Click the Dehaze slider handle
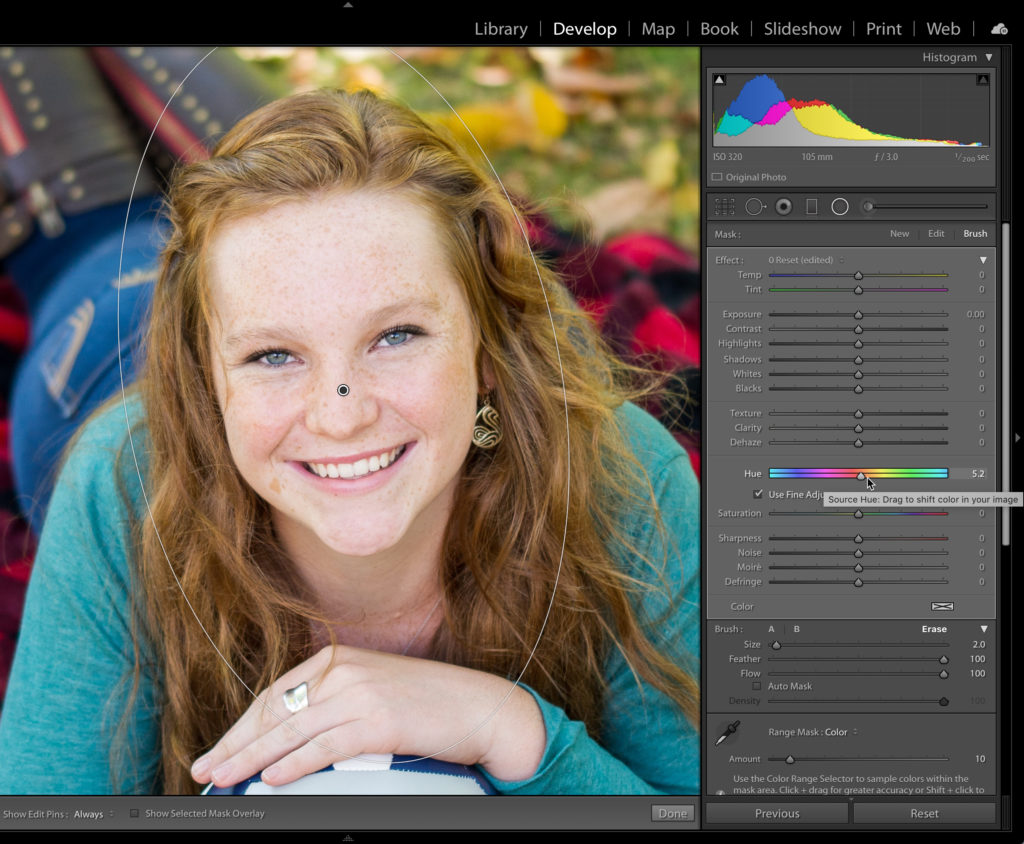Image resolution: width=1024 pixels, height=844 pixels. (x=858, y=443)
